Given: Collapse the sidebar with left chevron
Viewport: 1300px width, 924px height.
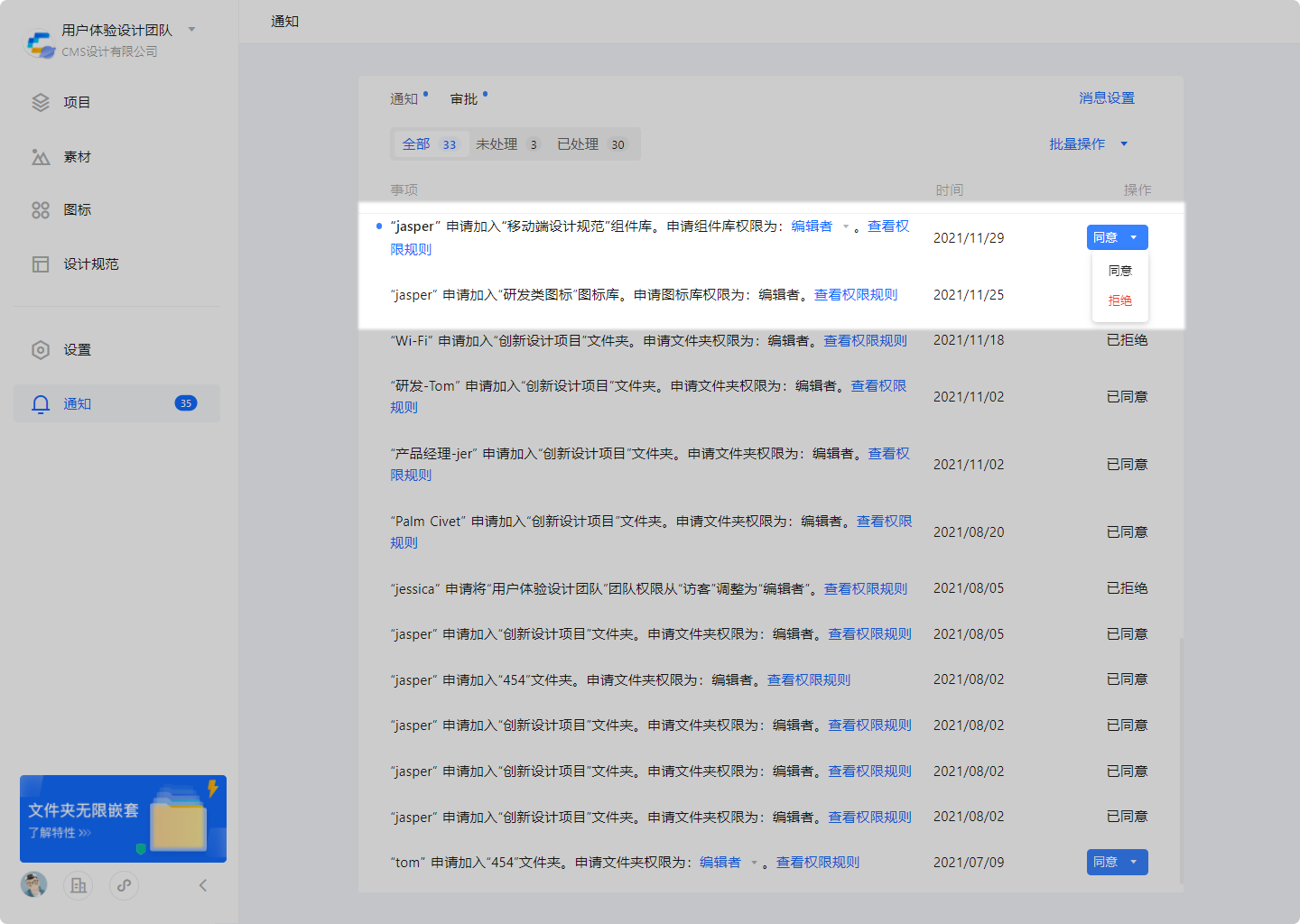Looking at the screenshot, I should point(203,885).
